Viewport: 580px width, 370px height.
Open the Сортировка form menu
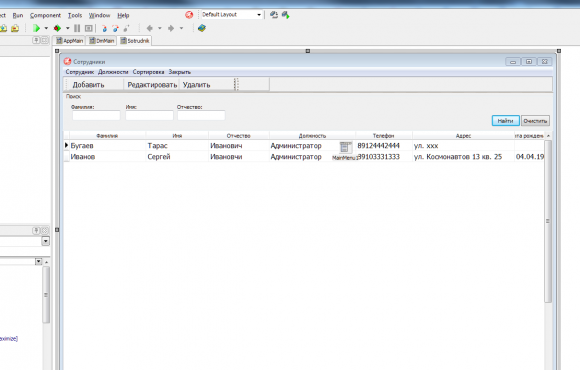coord(148,72)
